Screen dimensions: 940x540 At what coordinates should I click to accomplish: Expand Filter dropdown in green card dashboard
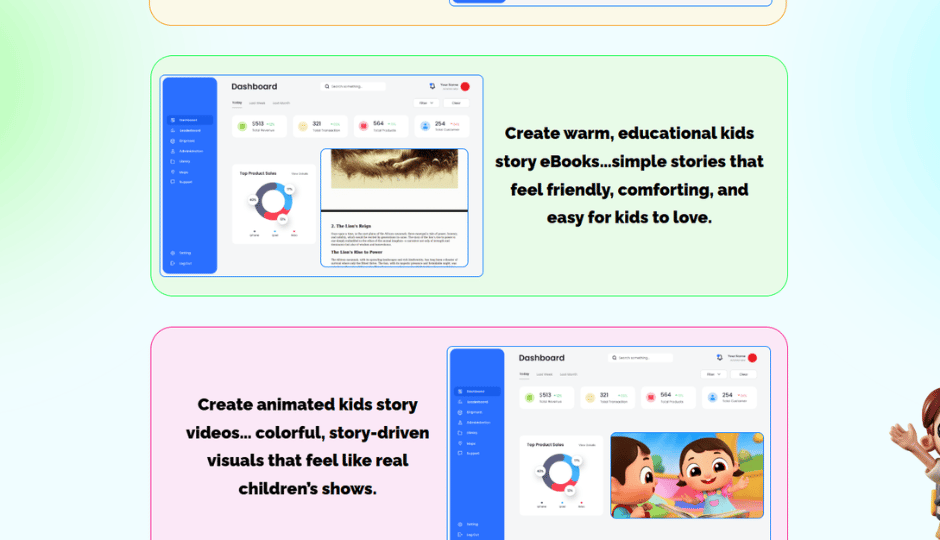[x=426, y=103]
